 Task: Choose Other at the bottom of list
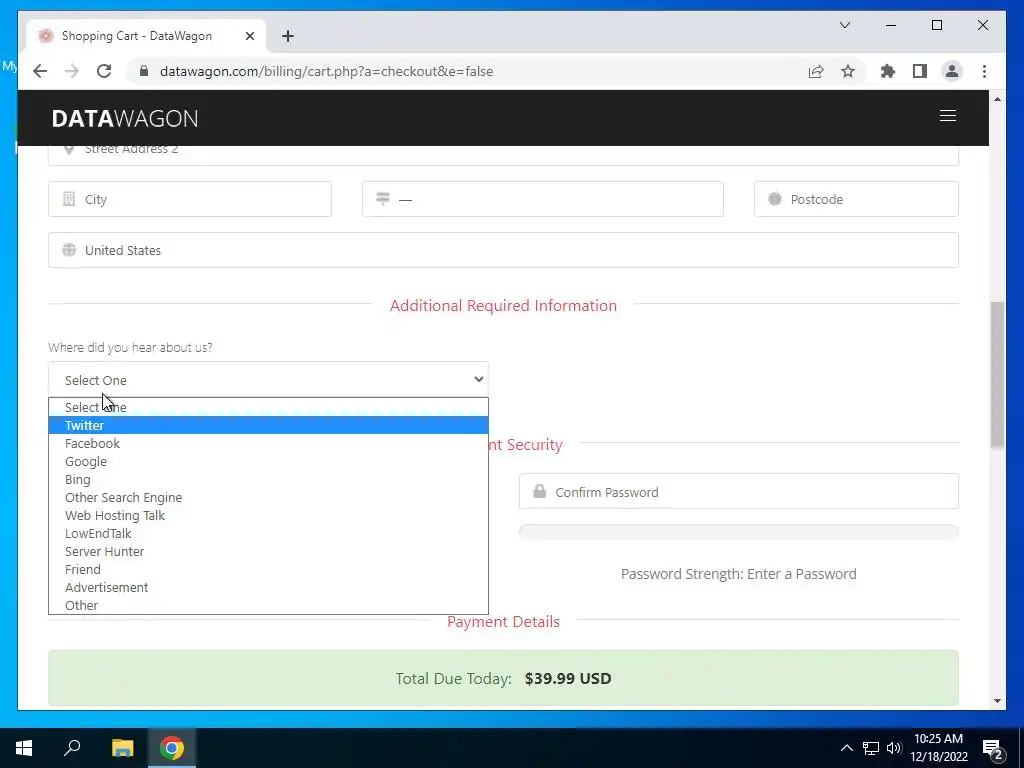coord(268,605)
